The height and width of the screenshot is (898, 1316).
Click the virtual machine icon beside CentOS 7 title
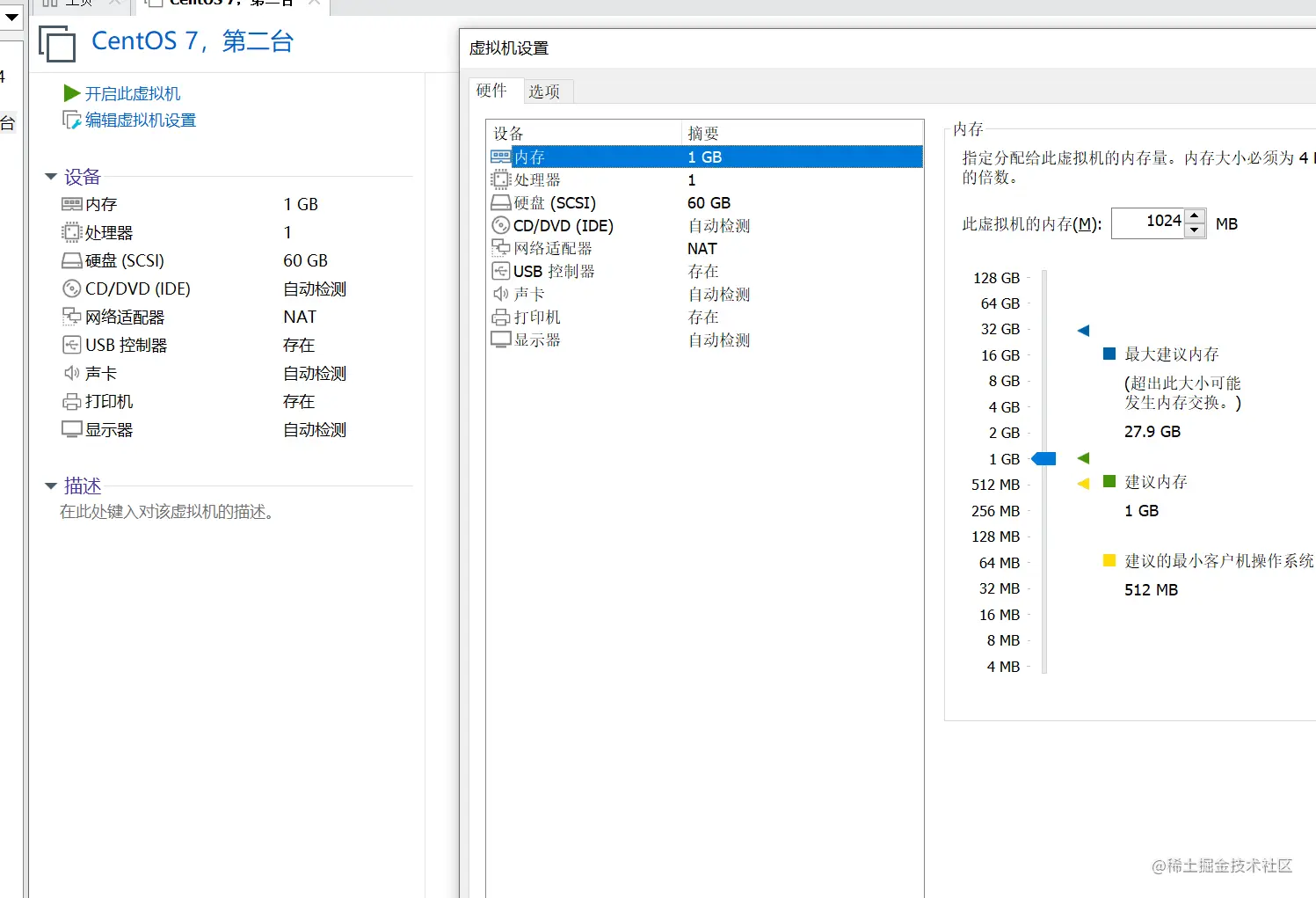(x=57, y=43)
